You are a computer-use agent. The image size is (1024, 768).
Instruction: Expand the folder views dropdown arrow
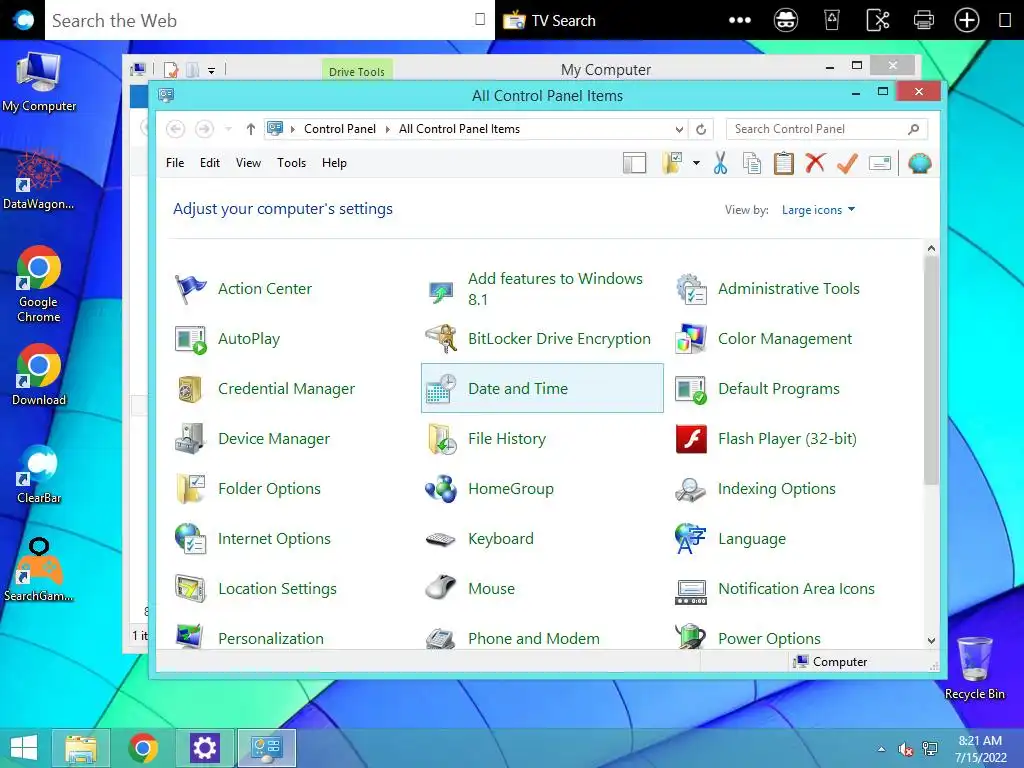697,163
